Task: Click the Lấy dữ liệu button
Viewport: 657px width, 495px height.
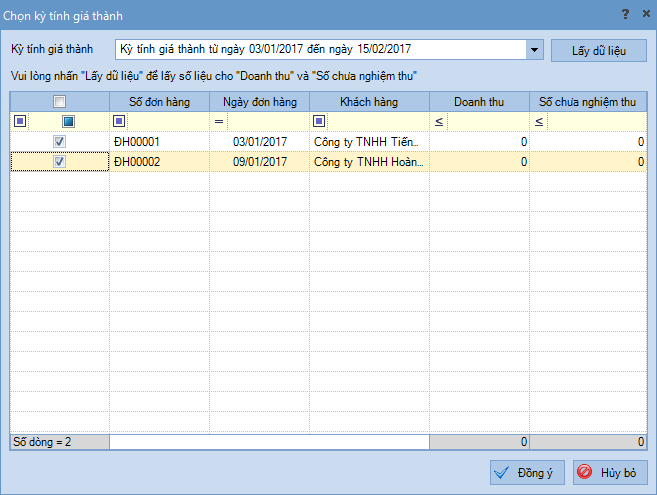Action: [598, 49]
